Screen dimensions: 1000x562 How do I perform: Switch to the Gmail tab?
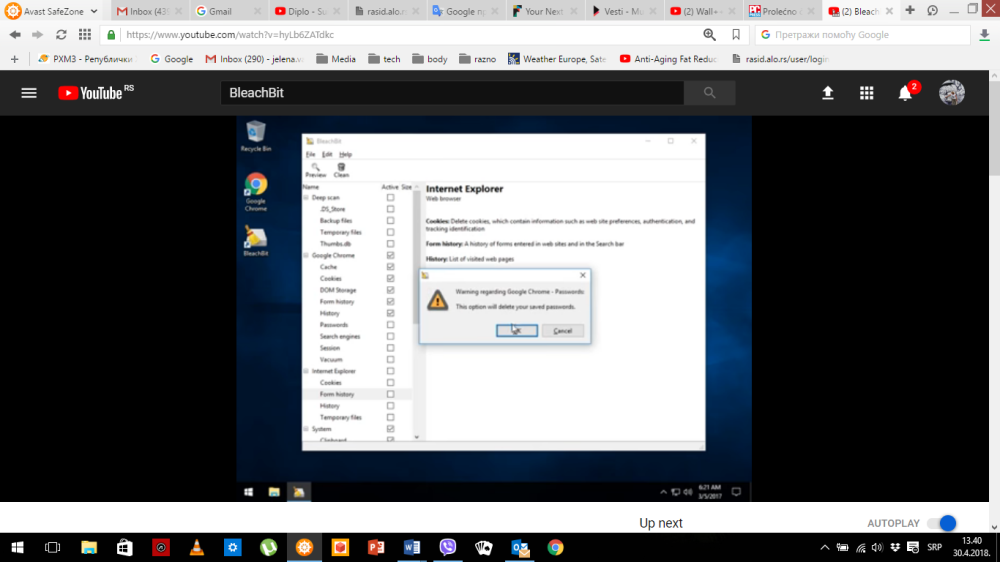click(226, 11)
